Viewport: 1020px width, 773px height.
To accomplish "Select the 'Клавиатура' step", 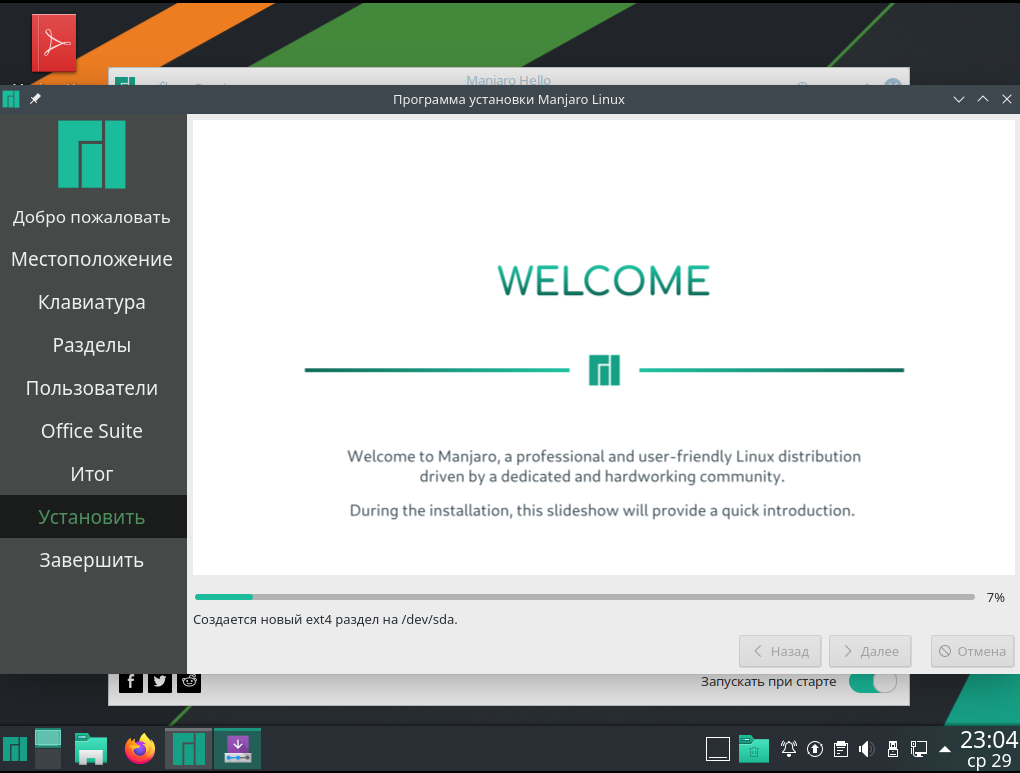I will (92, 302).
